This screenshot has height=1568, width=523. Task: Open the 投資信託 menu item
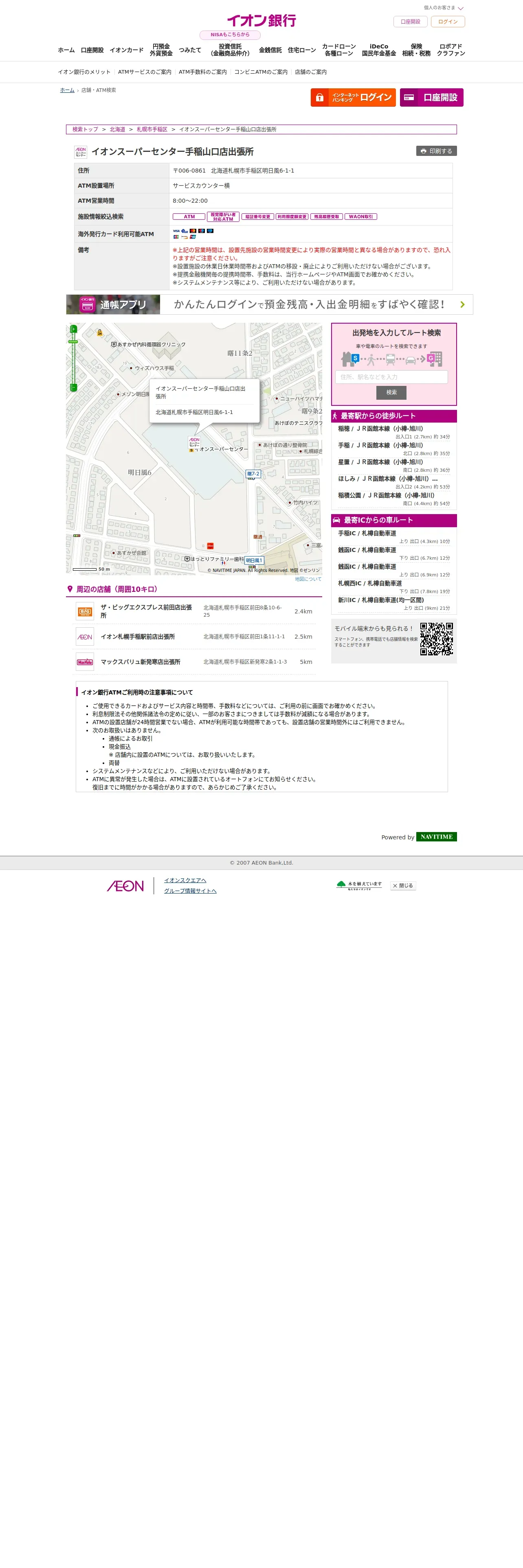click(x=230, y=50)
